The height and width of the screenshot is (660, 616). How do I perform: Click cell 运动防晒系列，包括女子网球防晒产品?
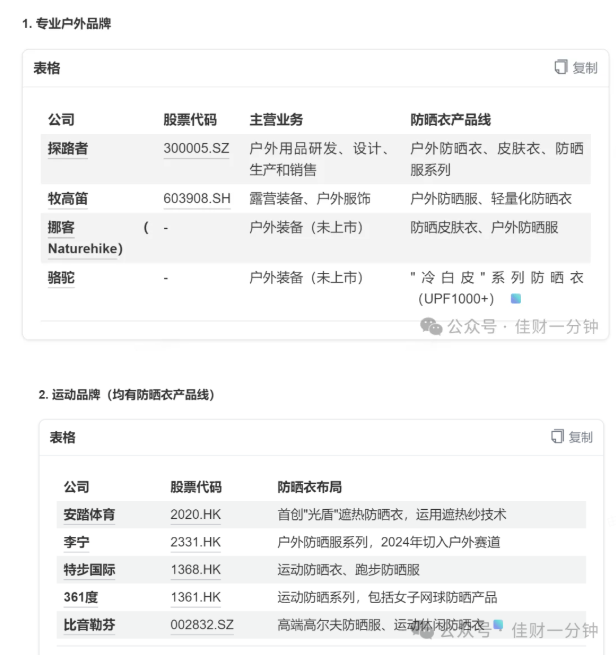pos(387,597)
